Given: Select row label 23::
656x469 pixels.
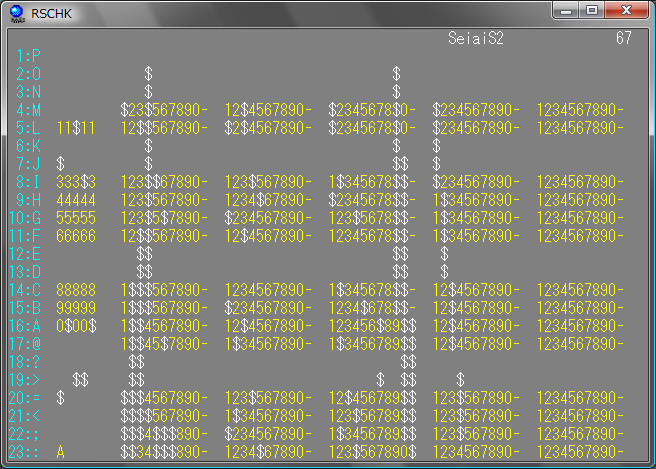Looking at the screenshot, I should tap(25, 451).
